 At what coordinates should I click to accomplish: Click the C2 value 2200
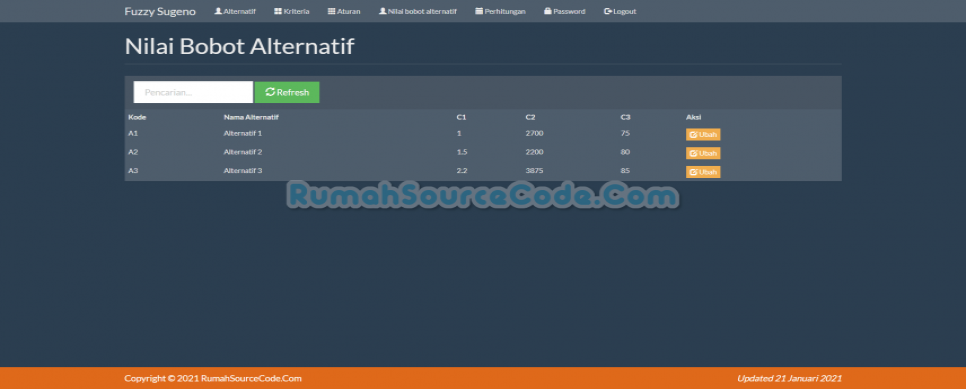[535, 152]
